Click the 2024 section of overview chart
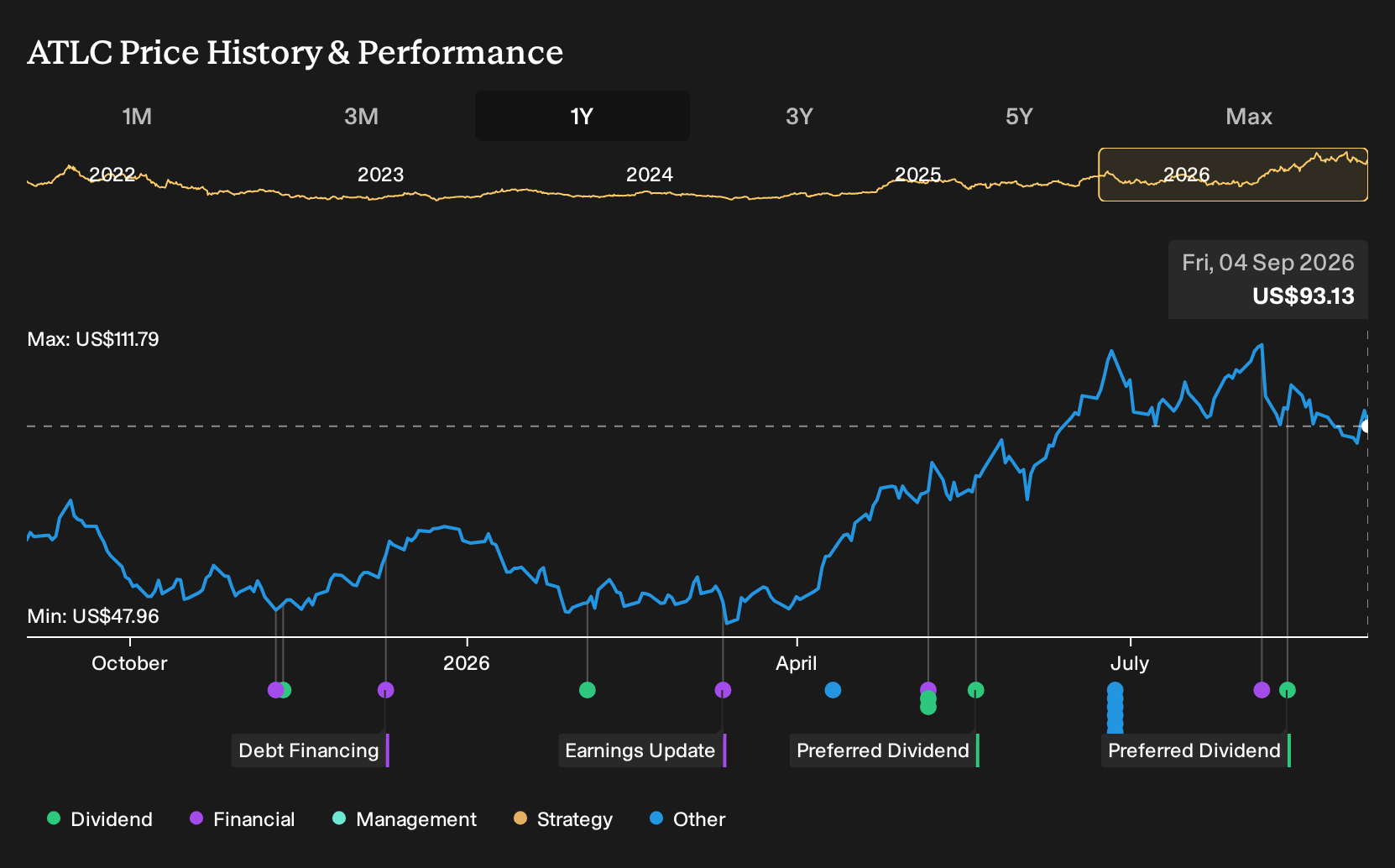The height and width of the screenshot is (868, 1395). click(x=649, y=175)
